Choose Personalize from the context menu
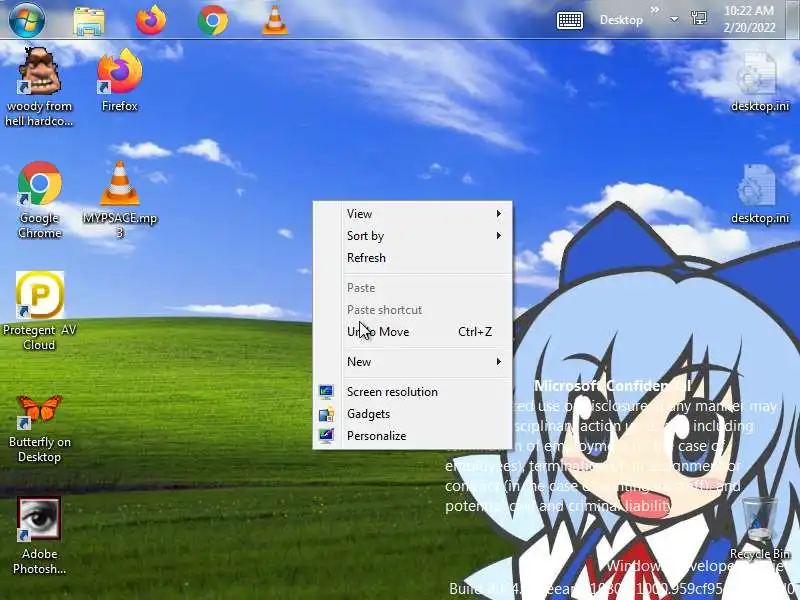This screenshot has width=800, height=600. 412,436
